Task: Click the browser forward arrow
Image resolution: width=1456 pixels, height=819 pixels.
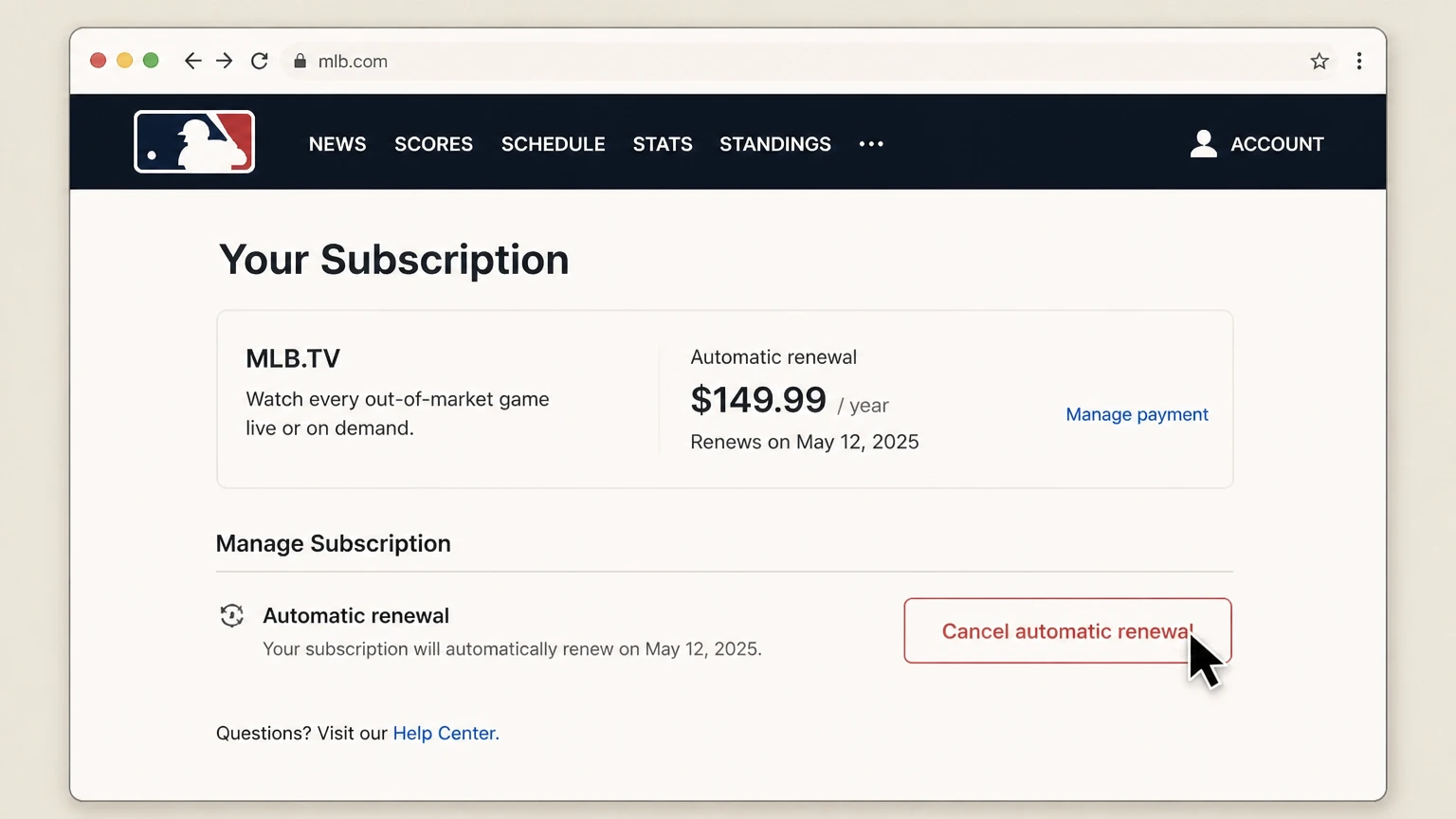Action: 225,61
